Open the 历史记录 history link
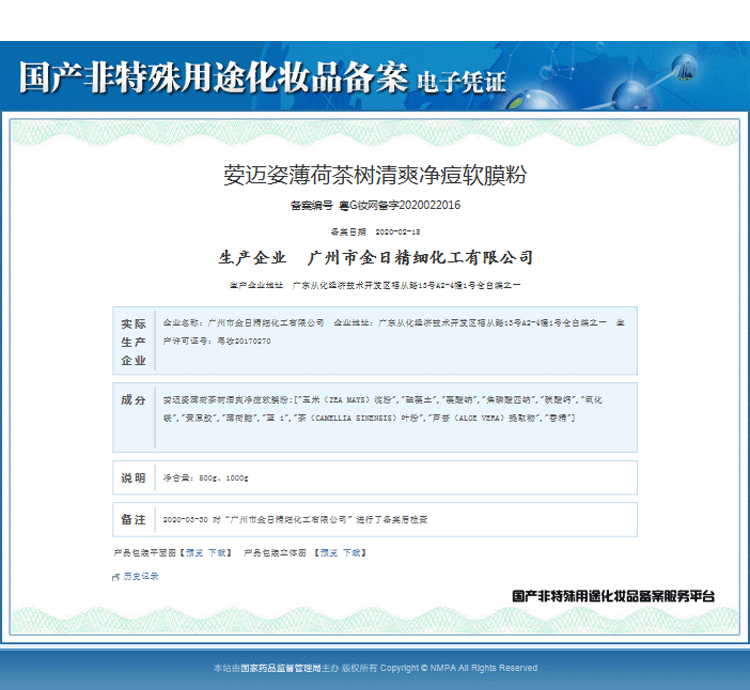The image size is (750, 690). [x=141, y=576]
